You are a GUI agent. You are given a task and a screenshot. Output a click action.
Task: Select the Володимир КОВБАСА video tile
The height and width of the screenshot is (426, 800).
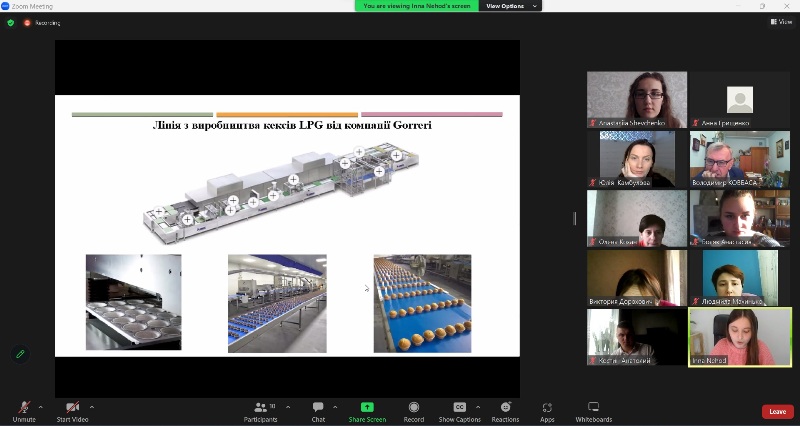coord(740,159)
